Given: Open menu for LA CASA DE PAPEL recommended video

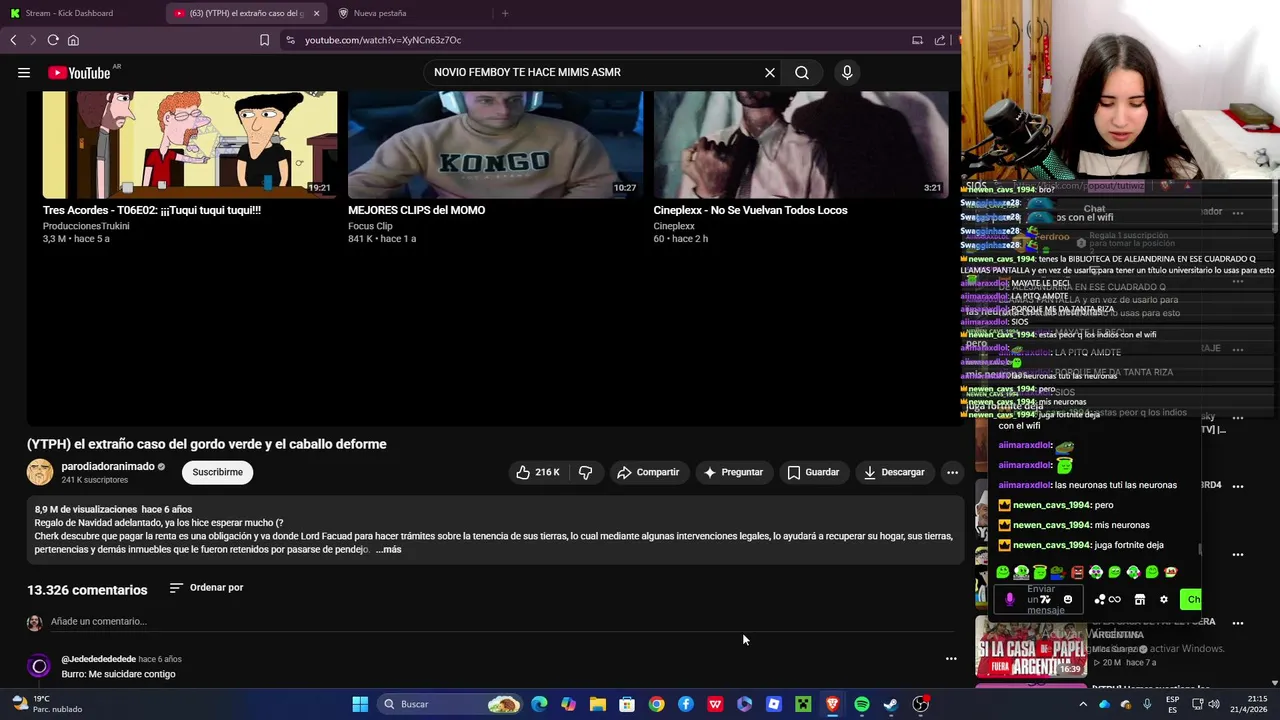Looking at the screenshot, I should pyautogui.click(x=1238, y=622).
